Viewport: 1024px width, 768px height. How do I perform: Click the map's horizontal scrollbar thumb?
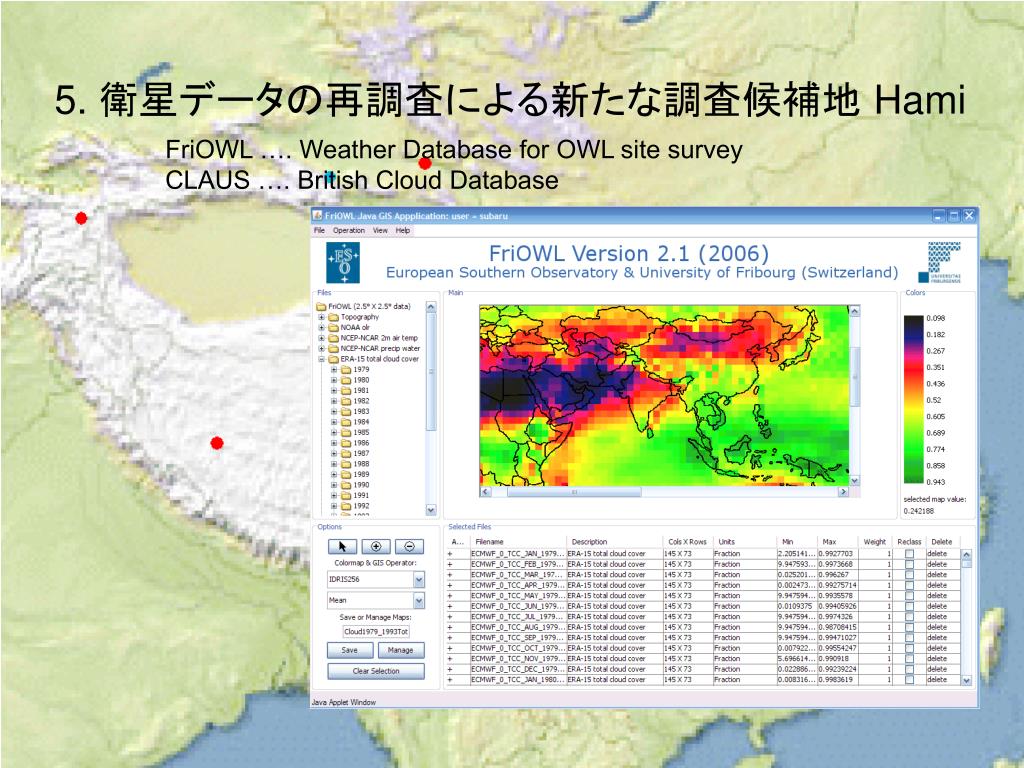pos(575,492)
